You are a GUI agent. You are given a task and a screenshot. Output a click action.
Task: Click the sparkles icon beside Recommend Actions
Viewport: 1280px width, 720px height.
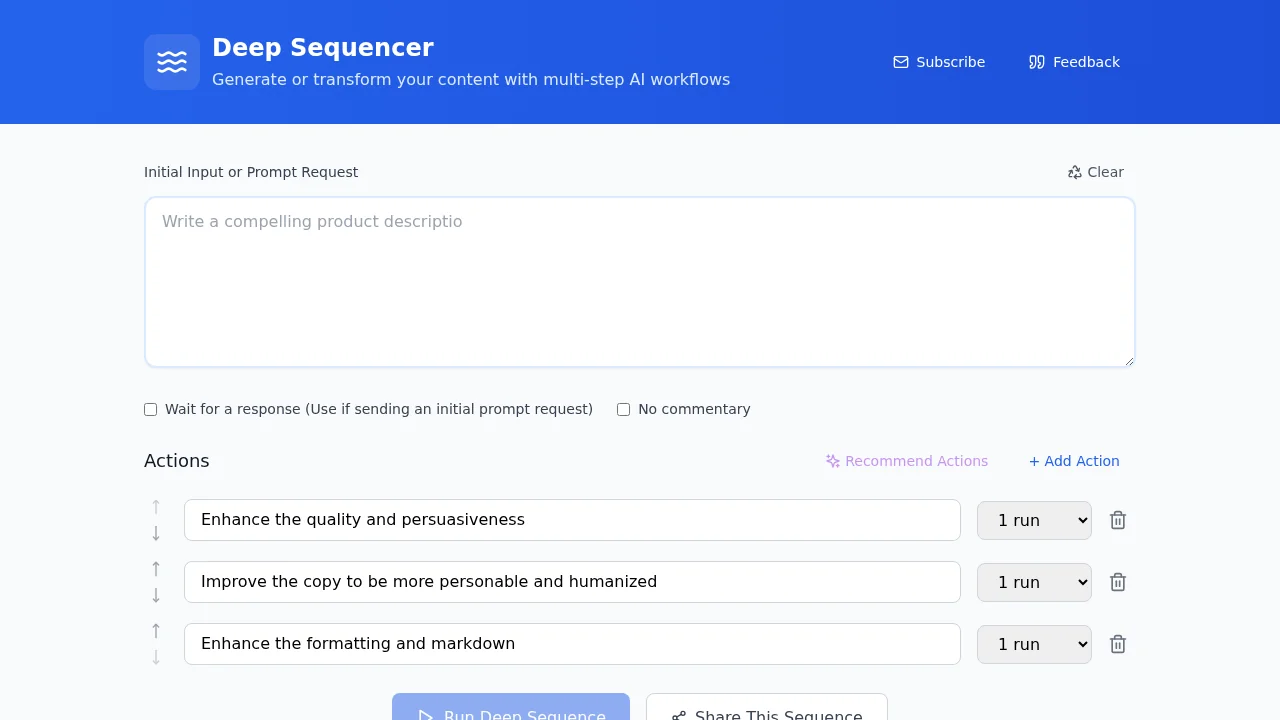click(832, 461)
